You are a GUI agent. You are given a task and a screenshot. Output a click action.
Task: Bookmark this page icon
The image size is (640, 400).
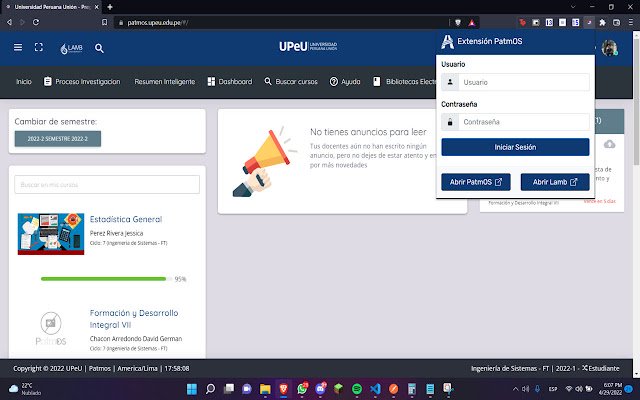[104, 22]
